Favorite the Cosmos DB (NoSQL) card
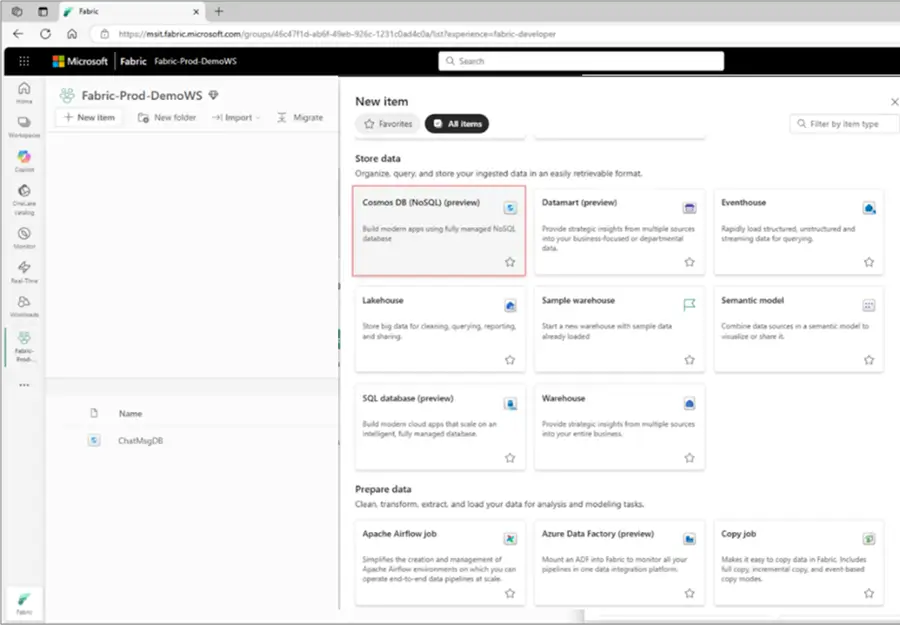 pos(510,262)
